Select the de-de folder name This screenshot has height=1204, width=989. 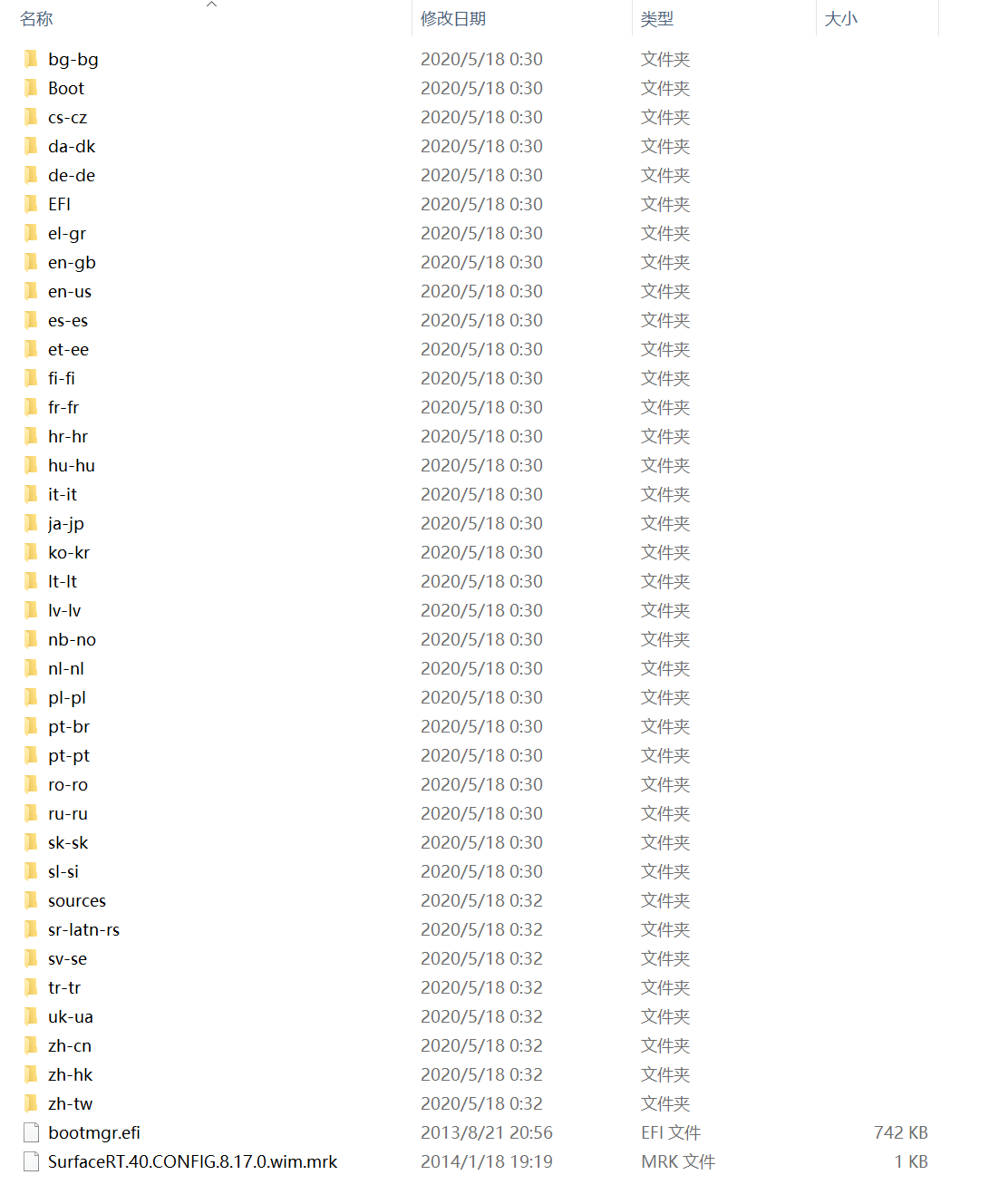pyautogui.click(x=72, y=175)
